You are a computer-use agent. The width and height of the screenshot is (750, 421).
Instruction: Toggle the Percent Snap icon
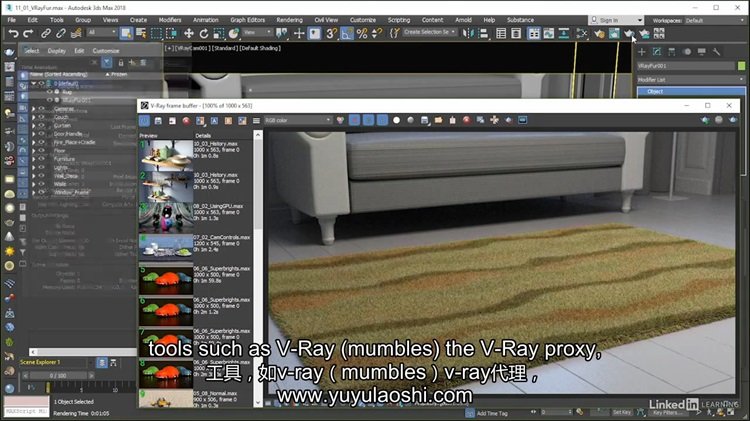tap(362, 33)
